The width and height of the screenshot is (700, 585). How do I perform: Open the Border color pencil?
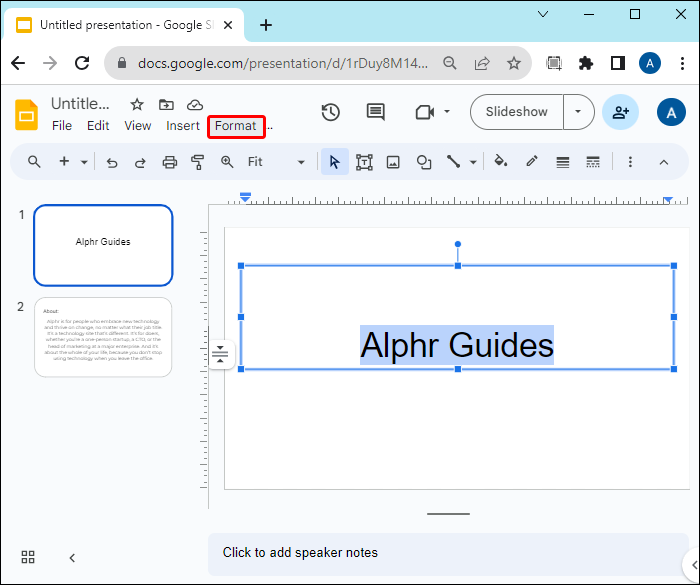point(531,161)
